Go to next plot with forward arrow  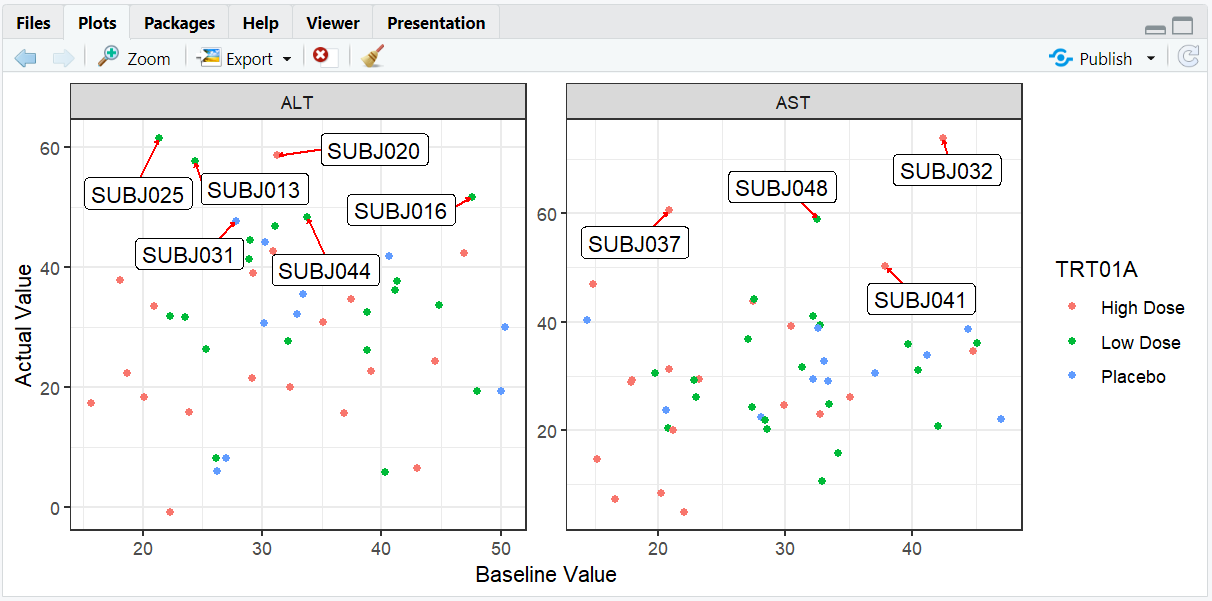click(x=63, y=58)
